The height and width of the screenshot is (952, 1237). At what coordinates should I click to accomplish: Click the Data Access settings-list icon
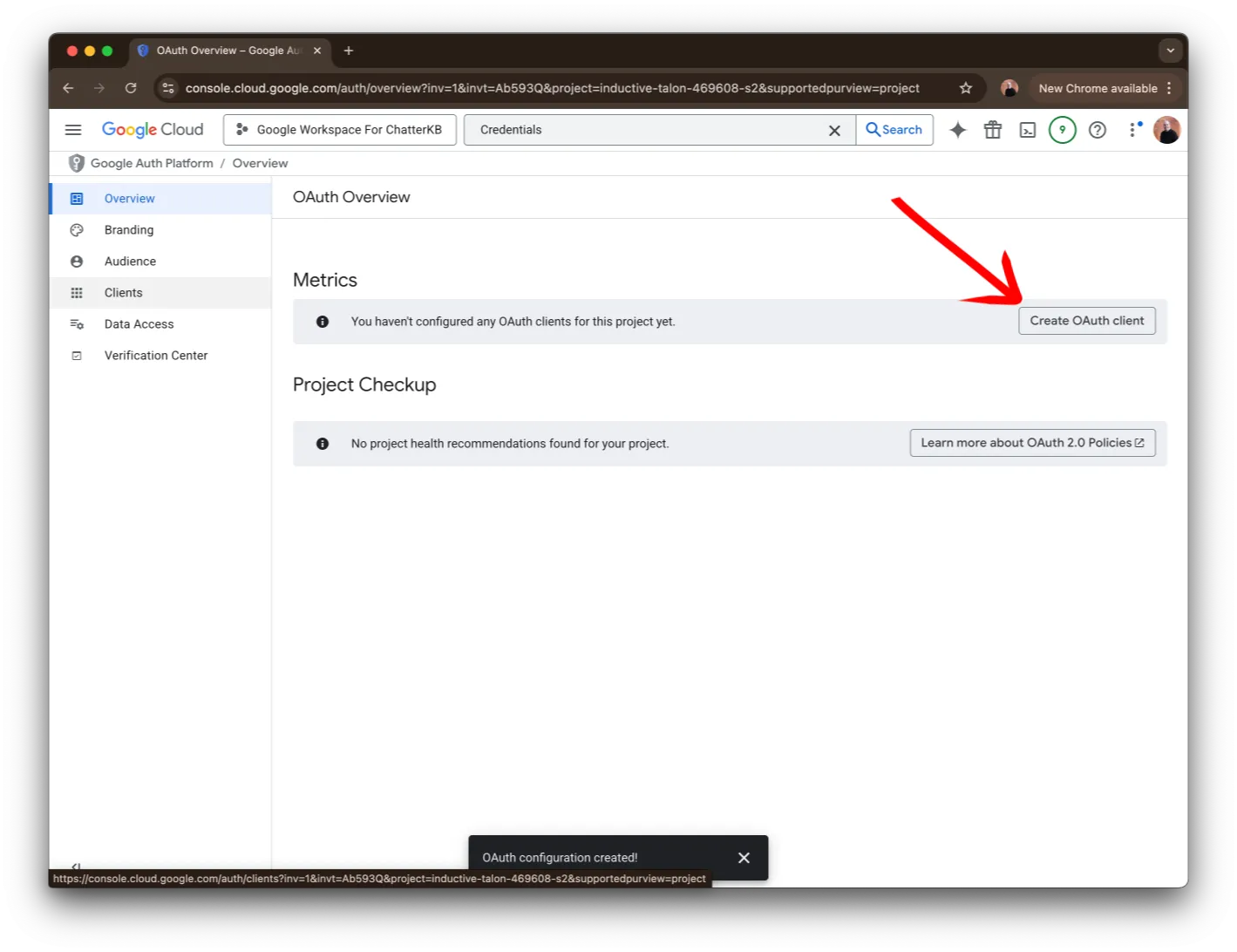click(77, 324)
